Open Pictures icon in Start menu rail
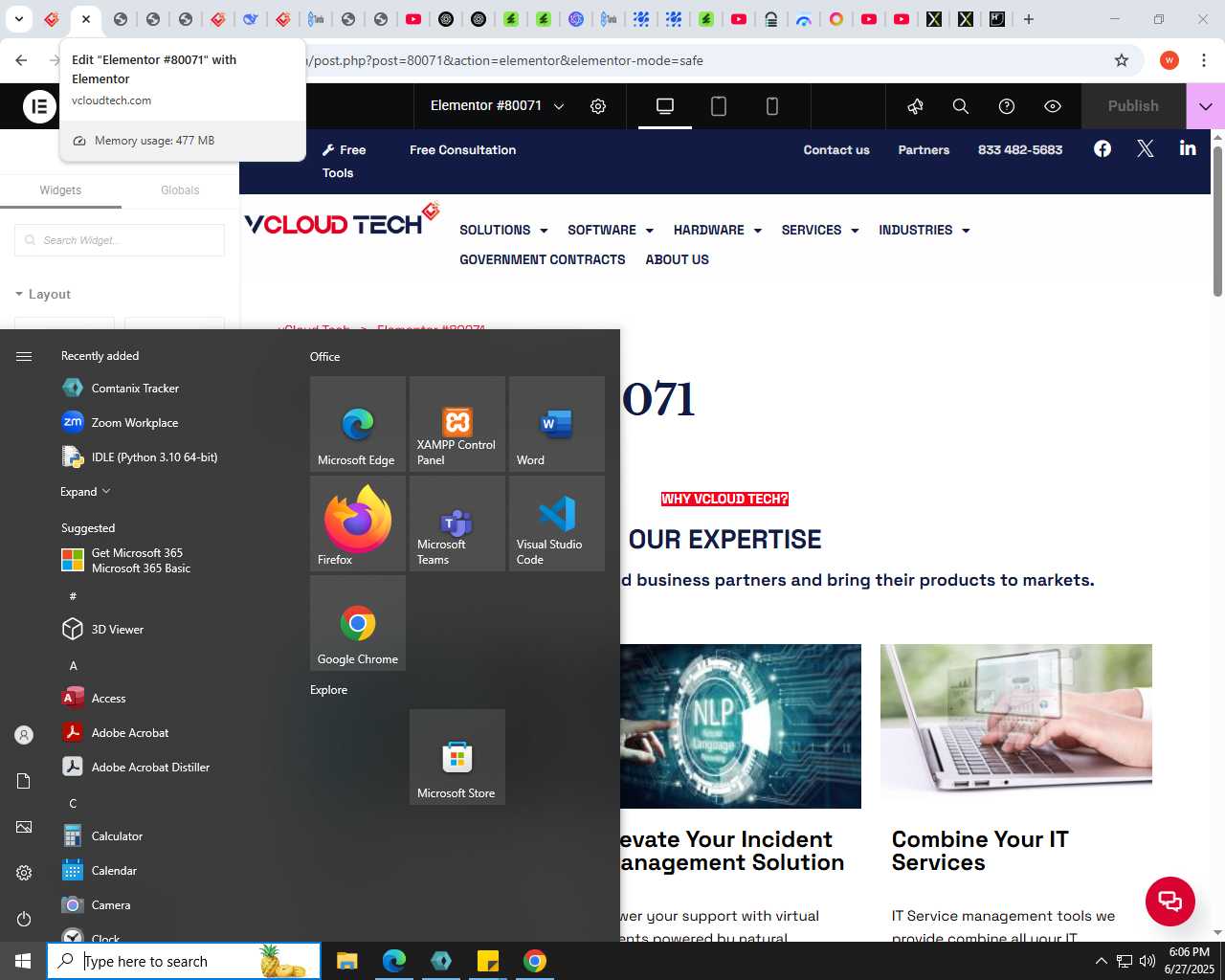 point(24,827)
